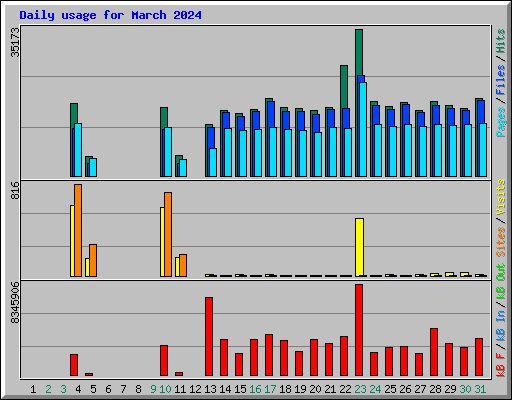Click the day 10 axis label

pyautogui.click(x=165, y=389)
